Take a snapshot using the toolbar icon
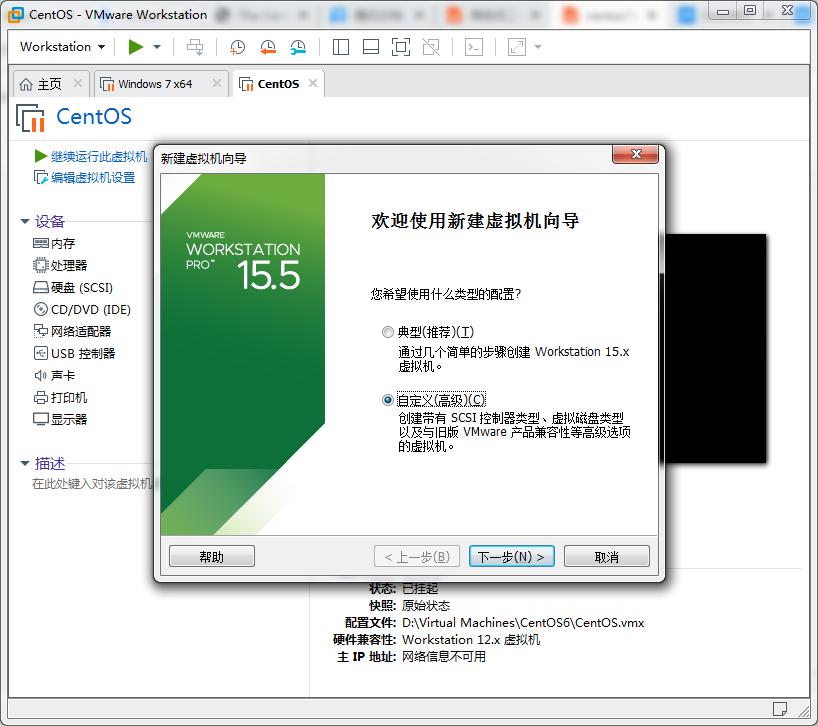The image size is (818, 726). [236, 47]
